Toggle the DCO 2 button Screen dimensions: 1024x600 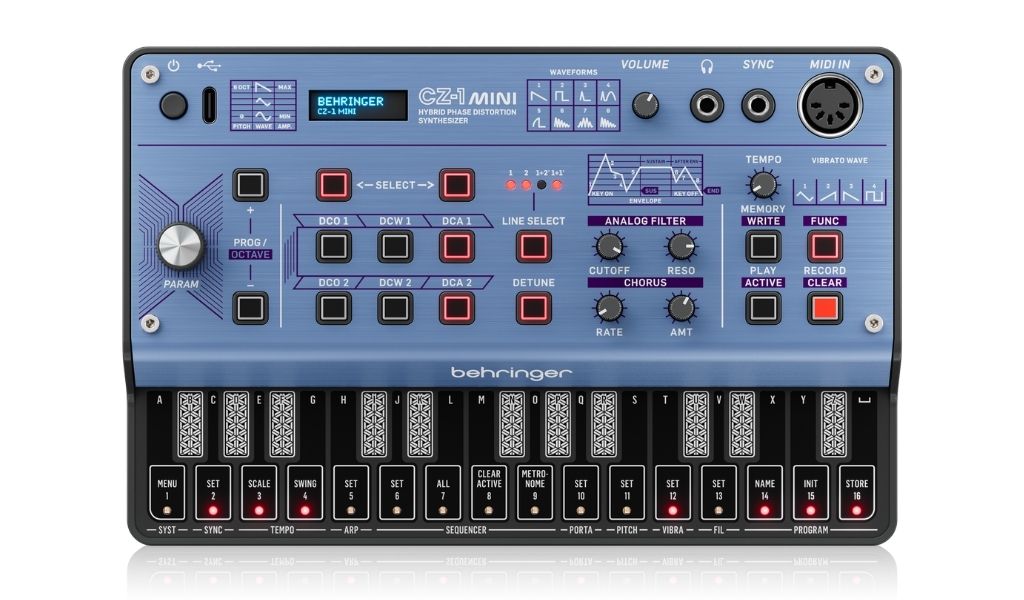[x=334, y=308]
